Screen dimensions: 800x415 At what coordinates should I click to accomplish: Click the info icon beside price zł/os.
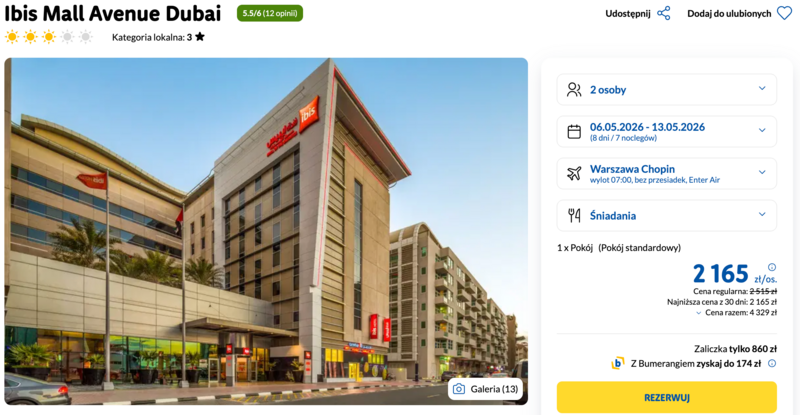[772, 267]
